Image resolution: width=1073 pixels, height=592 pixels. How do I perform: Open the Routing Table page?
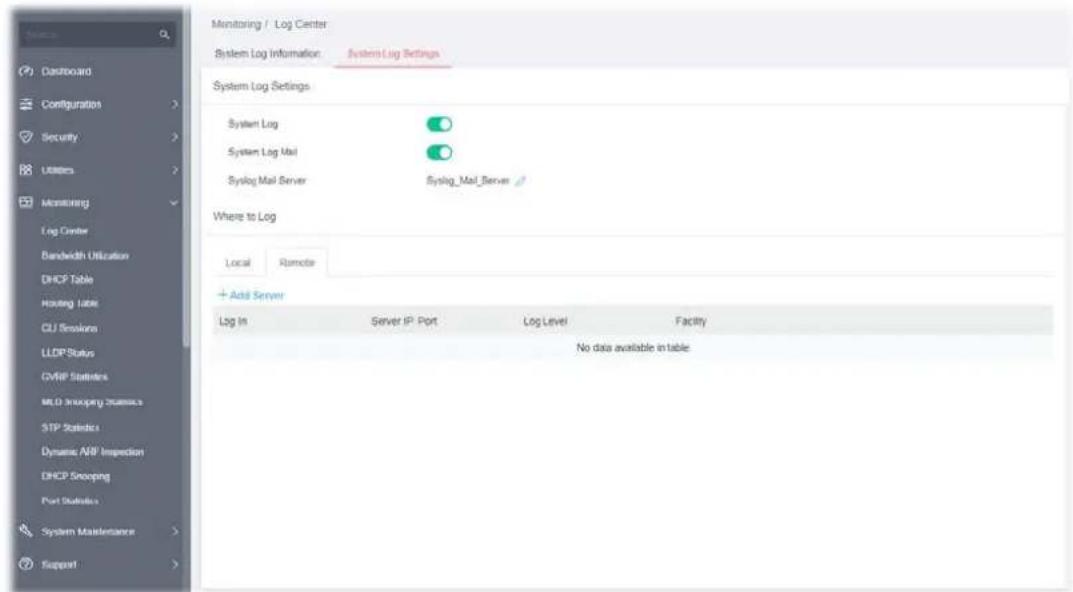tap(70, 303)
